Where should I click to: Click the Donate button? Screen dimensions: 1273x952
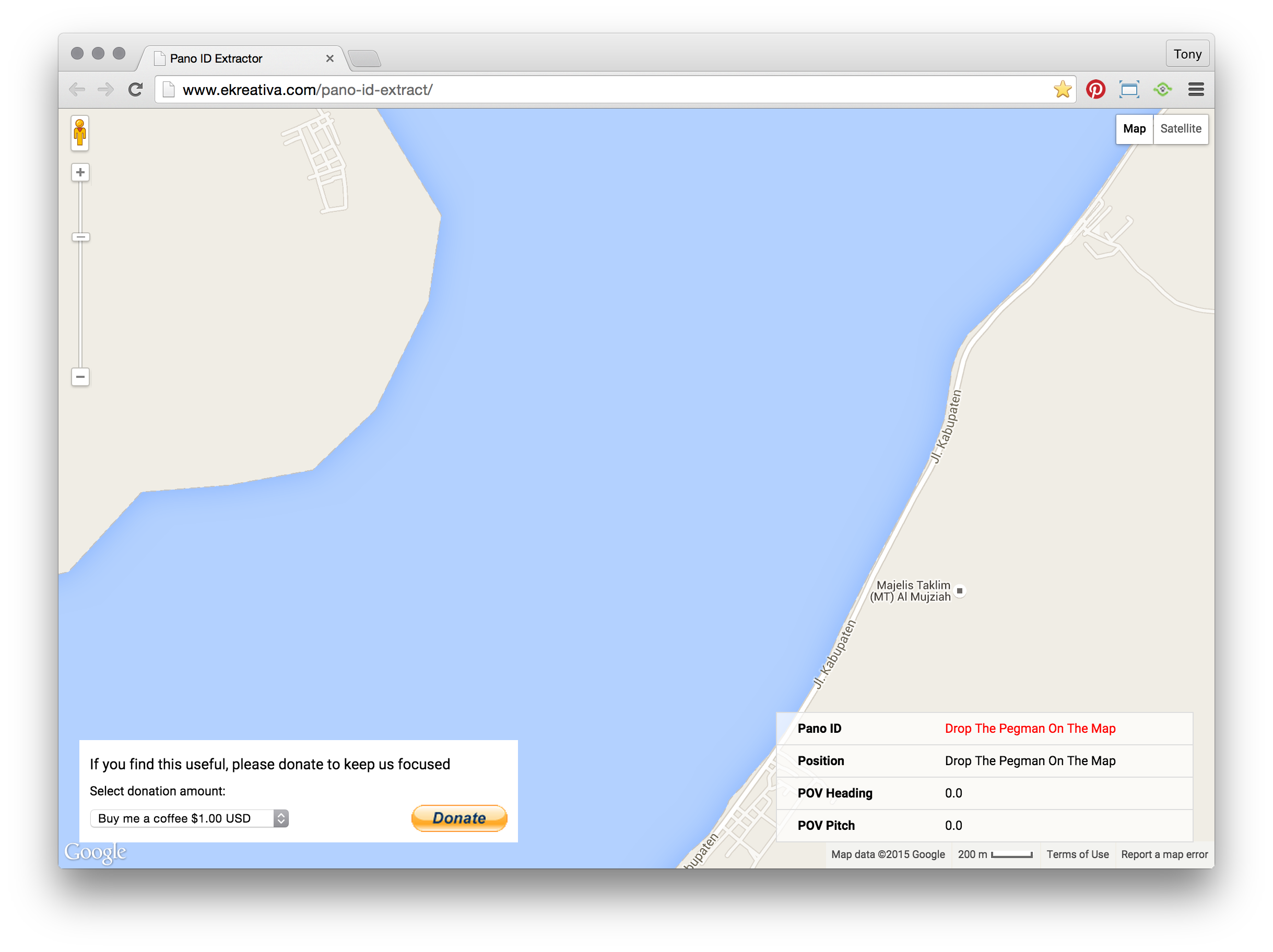459,818
